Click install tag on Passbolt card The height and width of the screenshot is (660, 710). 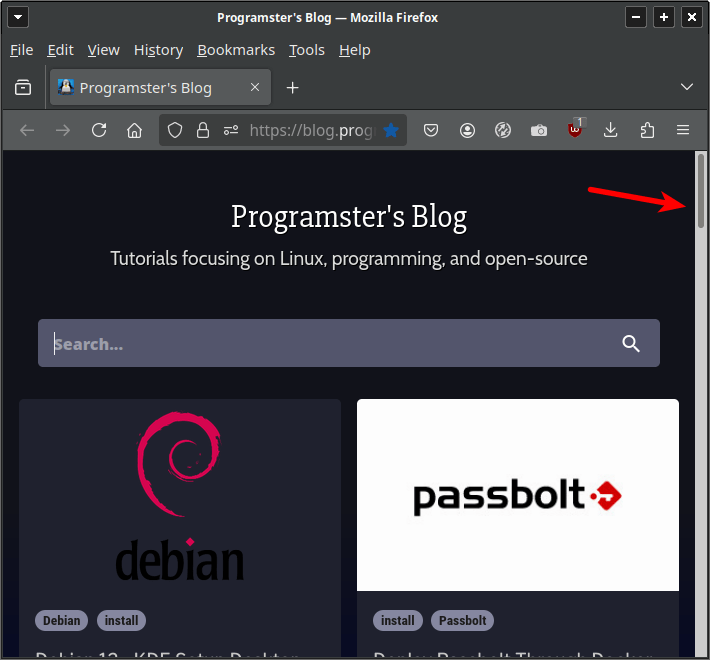click(398, 620)
